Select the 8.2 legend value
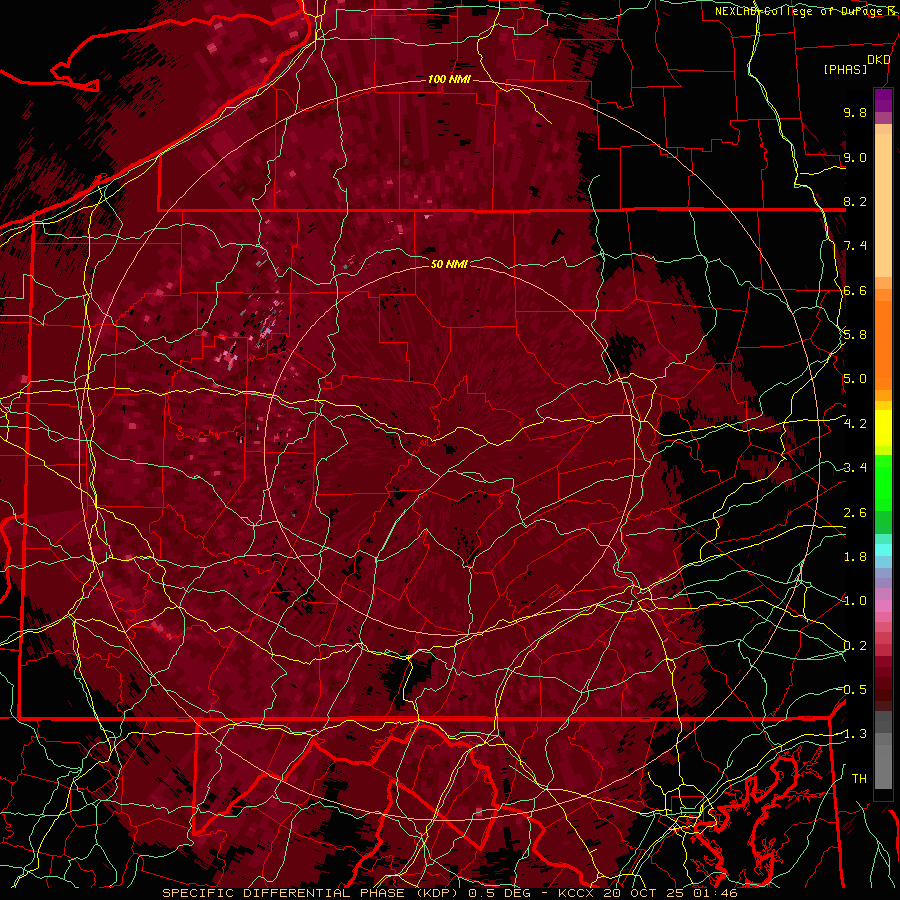 (x=855, y=201)
